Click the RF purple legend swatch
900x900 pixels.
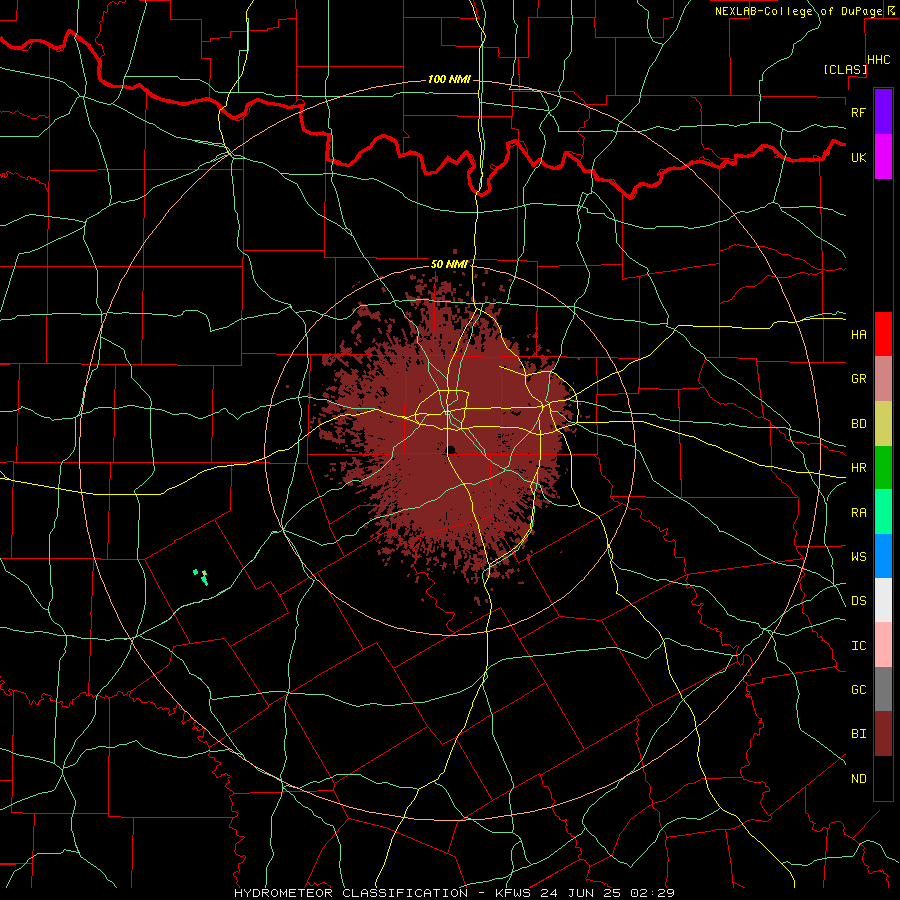click(x=883, y=112)
